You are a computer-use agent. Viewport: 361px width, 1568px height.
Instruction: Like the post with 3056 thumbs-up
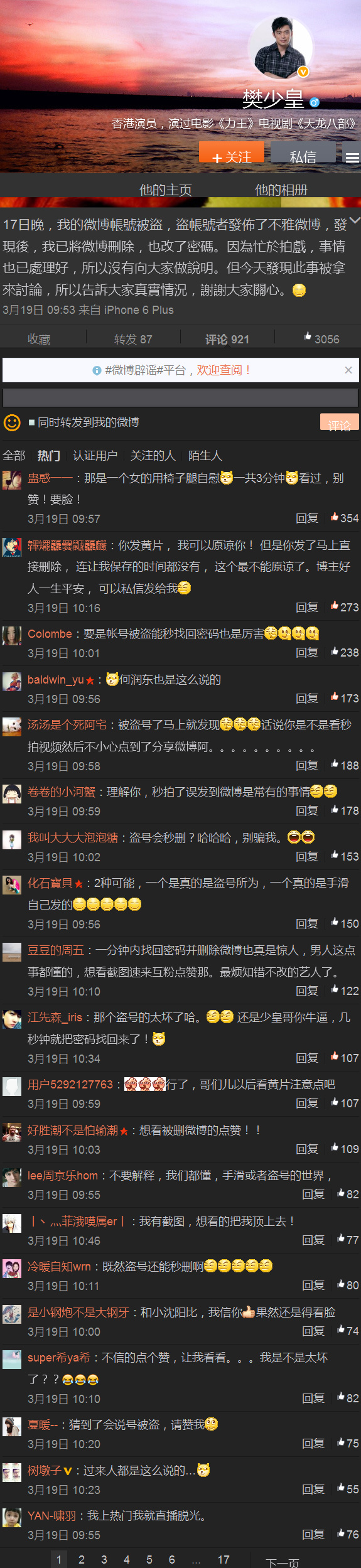[x=321, y=339]
